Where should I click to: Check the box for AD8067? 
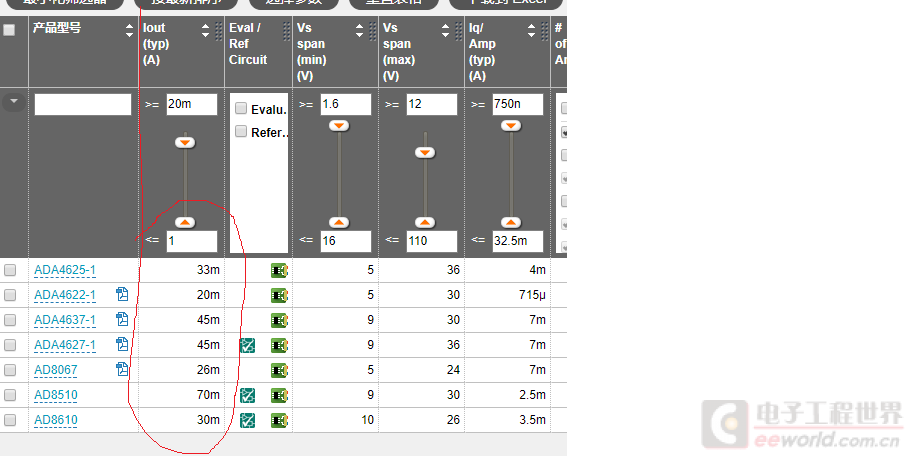10,370
